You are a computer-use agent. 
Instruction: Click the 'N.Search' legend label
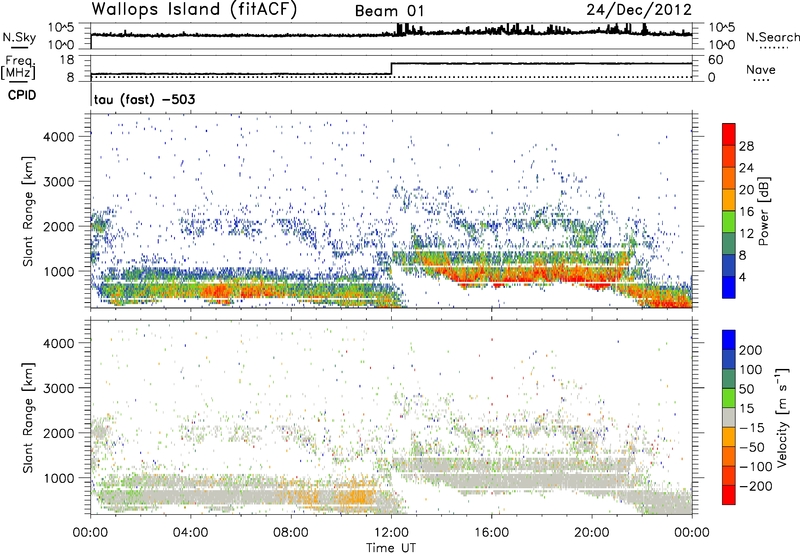[x=773, y=37]
